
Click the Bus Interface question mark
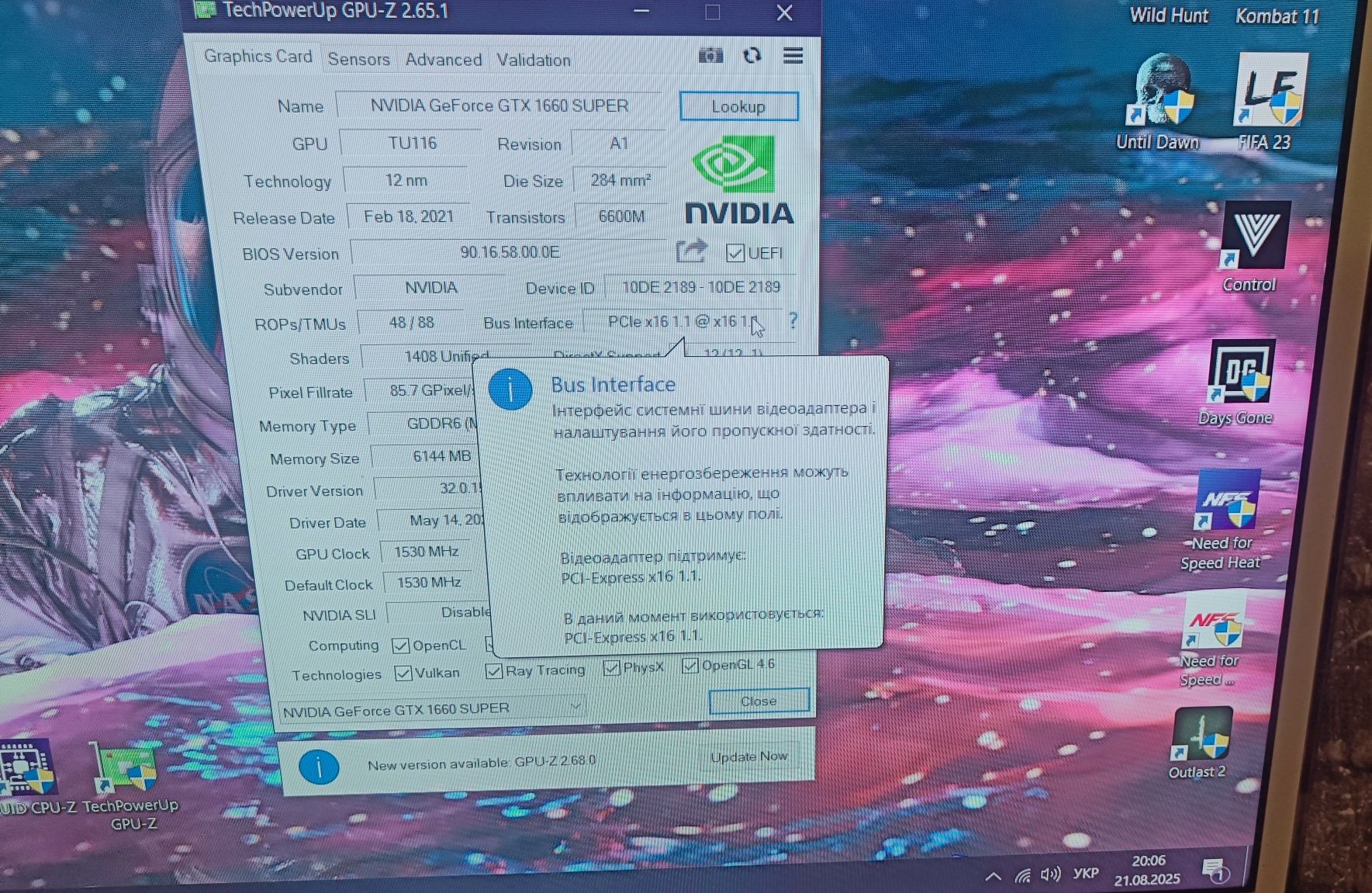point(793,320)
